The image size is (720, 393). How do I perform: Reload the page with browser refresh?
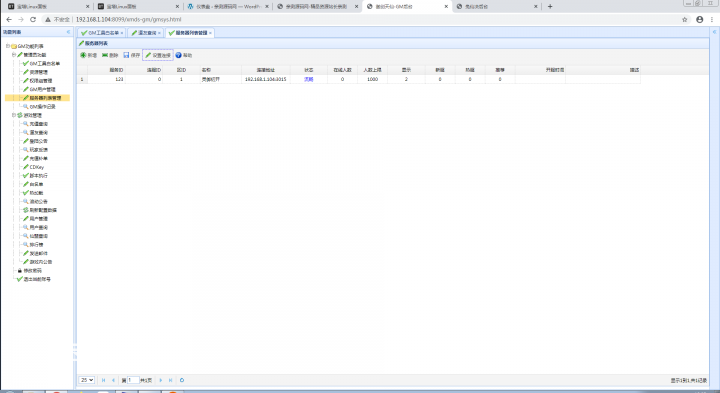point(33,19)
